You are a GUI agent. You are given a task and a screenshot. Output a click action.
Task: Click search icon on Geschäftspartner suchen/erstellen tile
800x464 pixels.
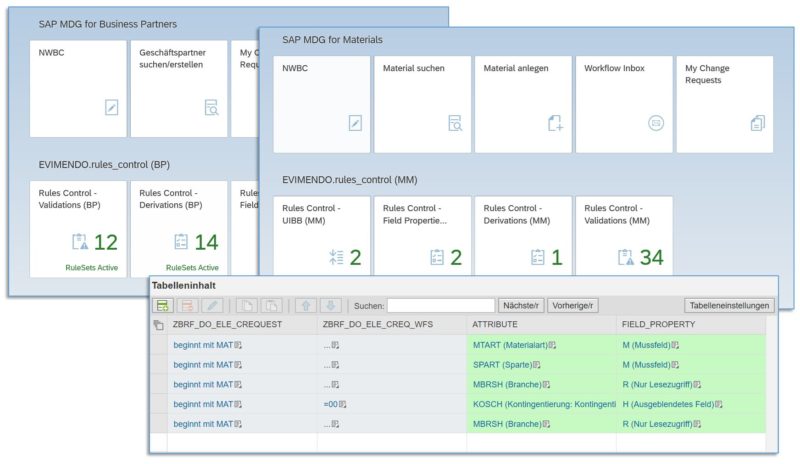click(211, 107)
